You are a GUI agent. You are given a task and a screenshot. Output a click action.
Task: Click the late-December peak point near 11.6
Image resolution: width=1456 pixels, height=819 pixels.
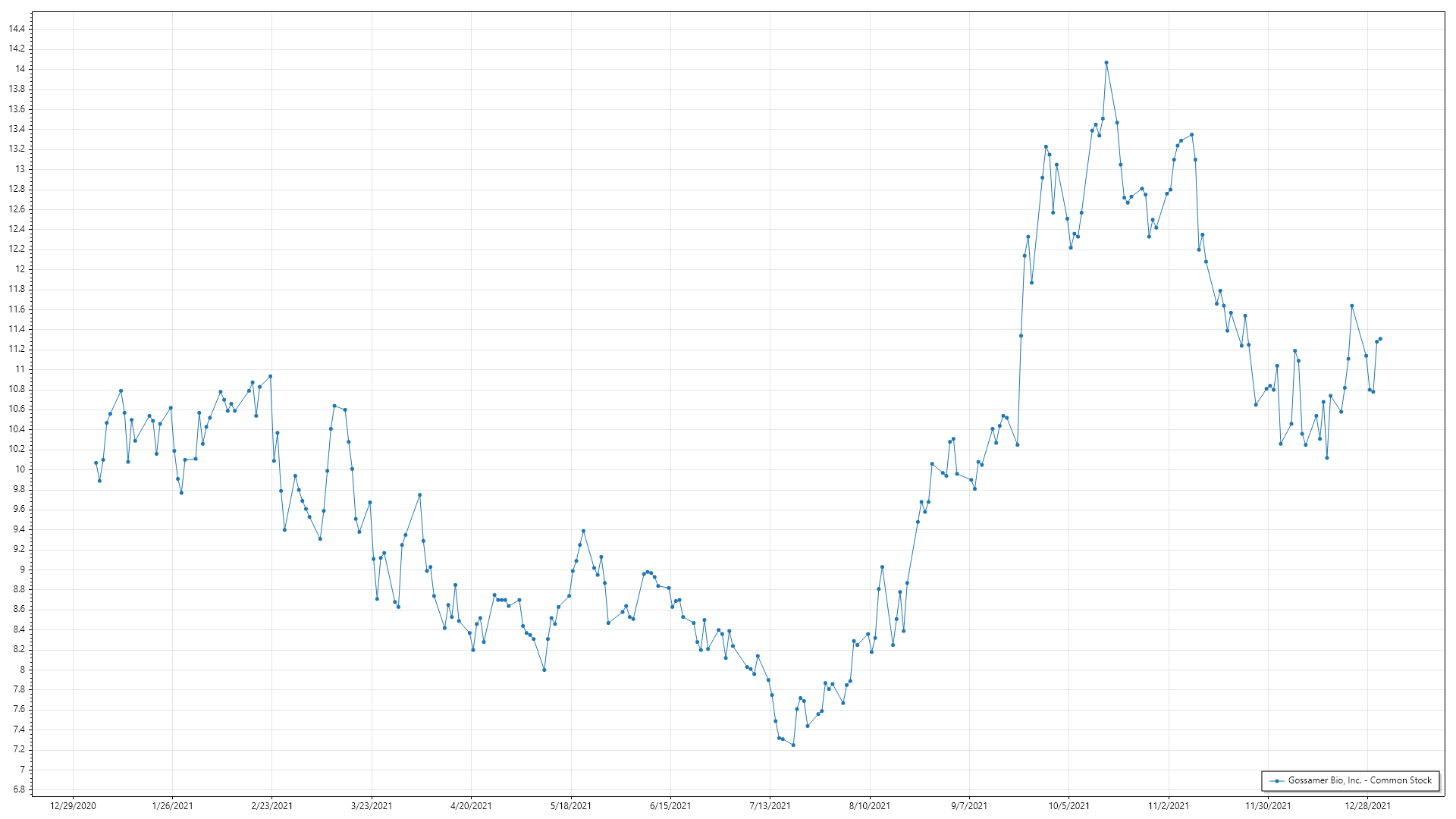coord(1352,306)
